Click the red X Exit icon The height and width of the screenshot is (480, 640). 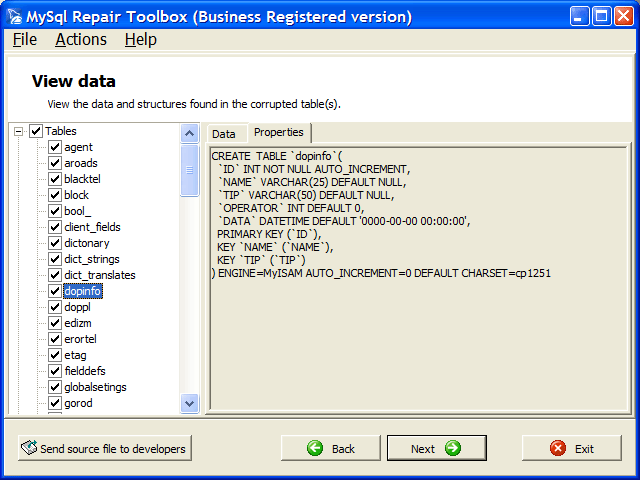tap(558, 448)
